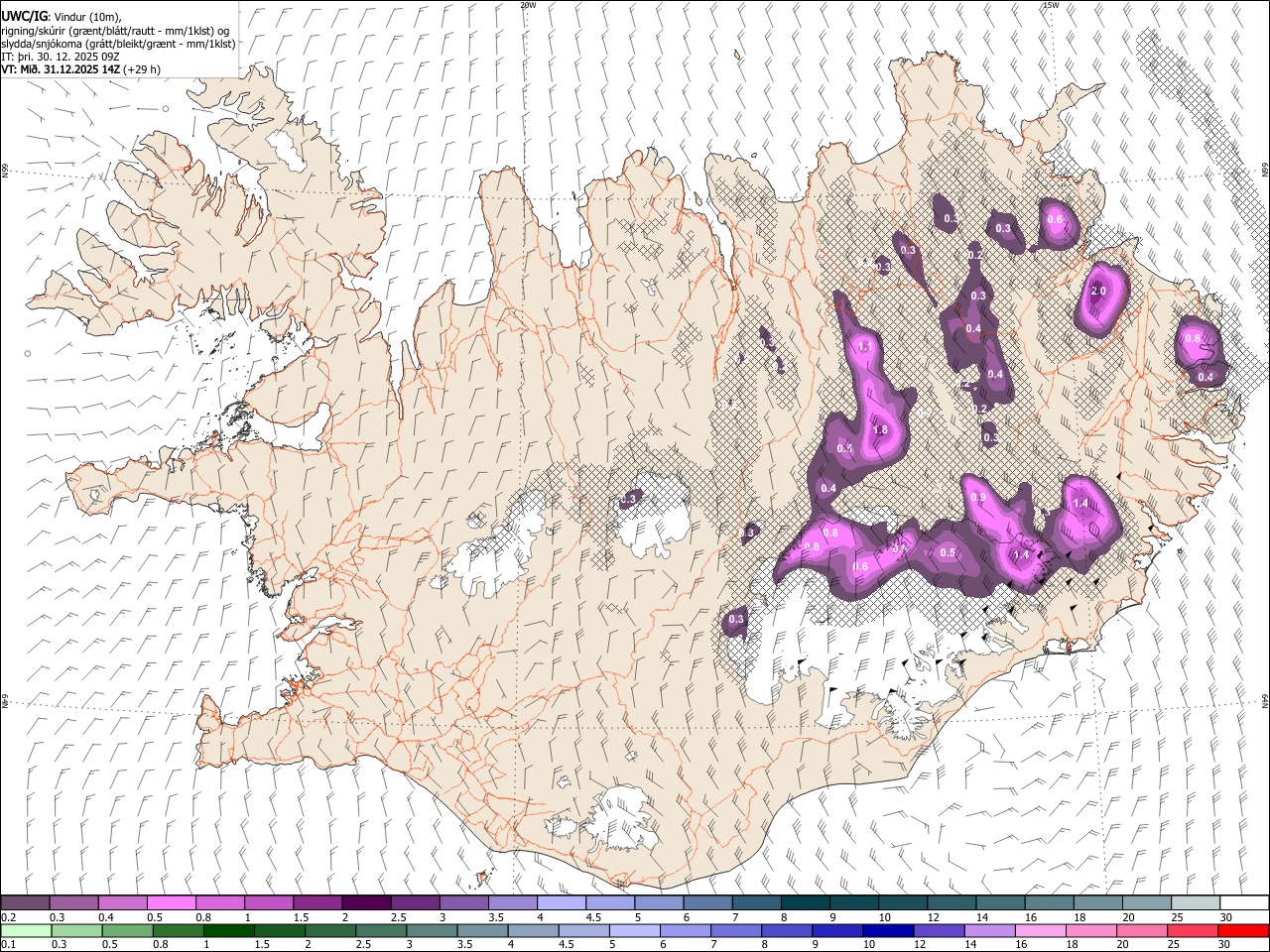Pick the pale green 0.1–0.3 swatch, lower scale
1270x952 pixels.
pyautogui.click(x=25, y=931)
